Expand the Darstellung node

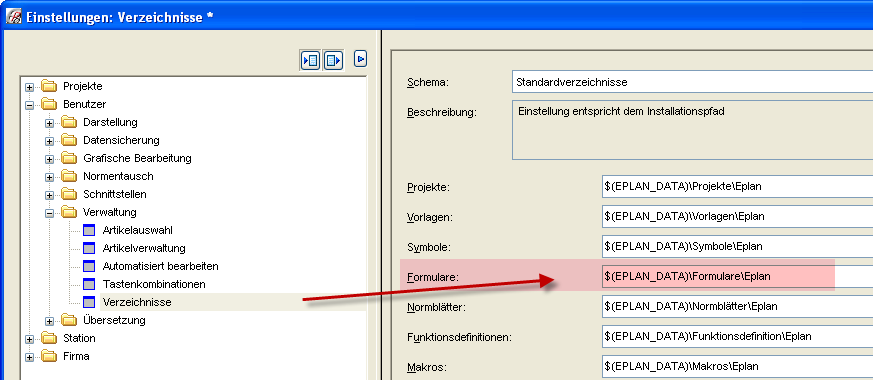(x=50, y=124)
